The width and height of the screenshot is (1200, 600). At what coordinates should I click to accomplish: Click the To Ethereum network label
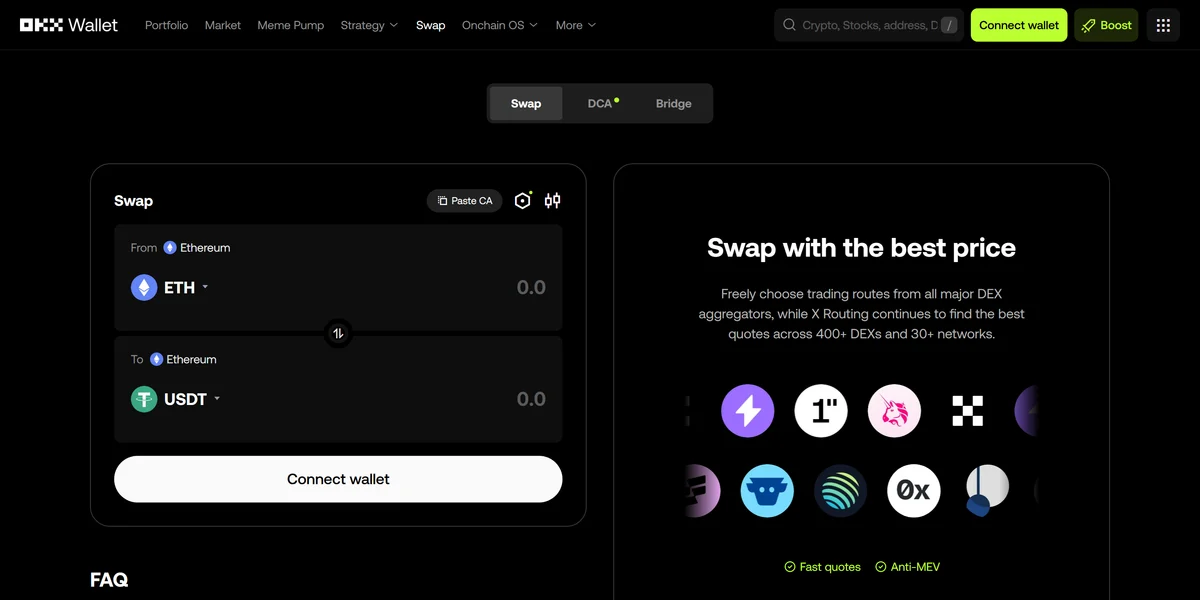(183, 359)
